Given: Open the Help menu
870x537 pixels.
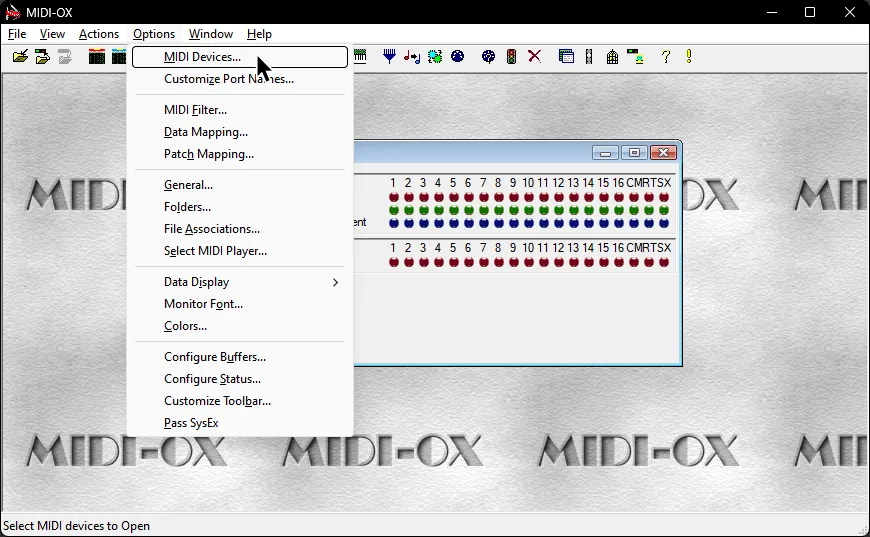Looking at the screenshot, I should [259, 34].
